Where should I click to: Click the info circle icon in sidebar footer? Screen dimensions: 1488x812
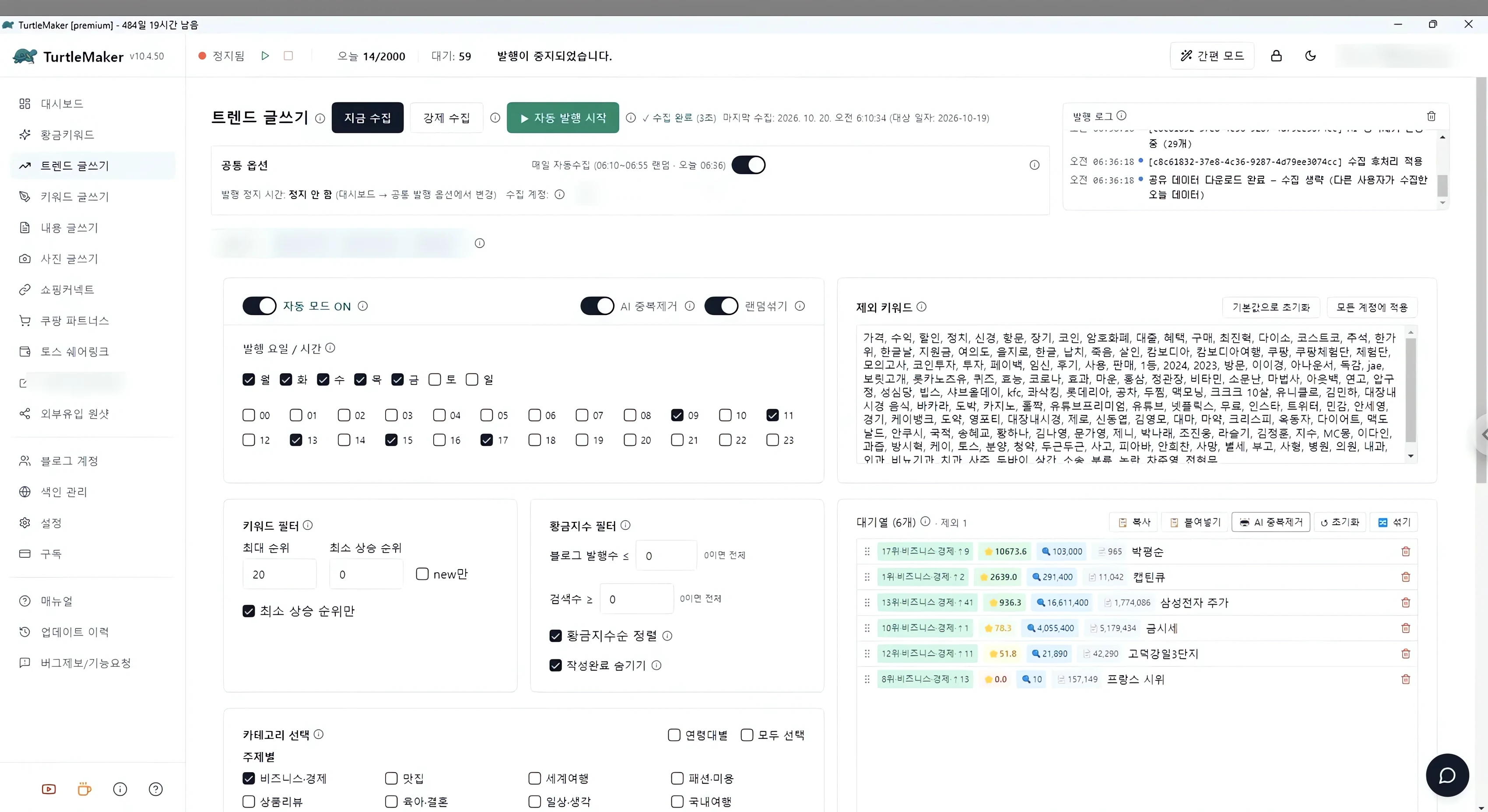120,789
